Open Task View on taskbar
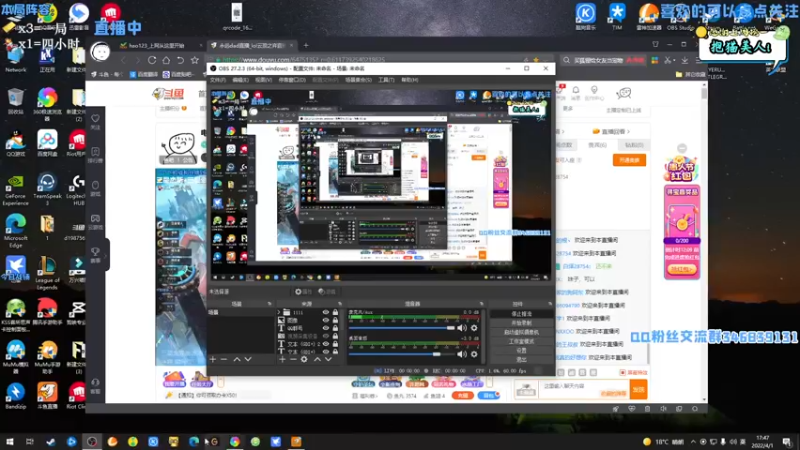800x450 pixels. pos(30,442)
